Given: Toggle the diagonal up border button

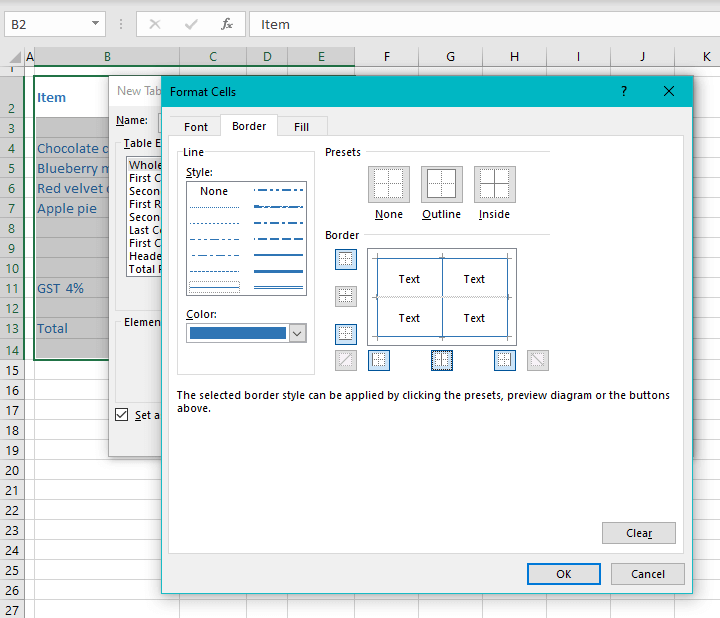Looking at the screenshot, I should (x=346, y=360).
